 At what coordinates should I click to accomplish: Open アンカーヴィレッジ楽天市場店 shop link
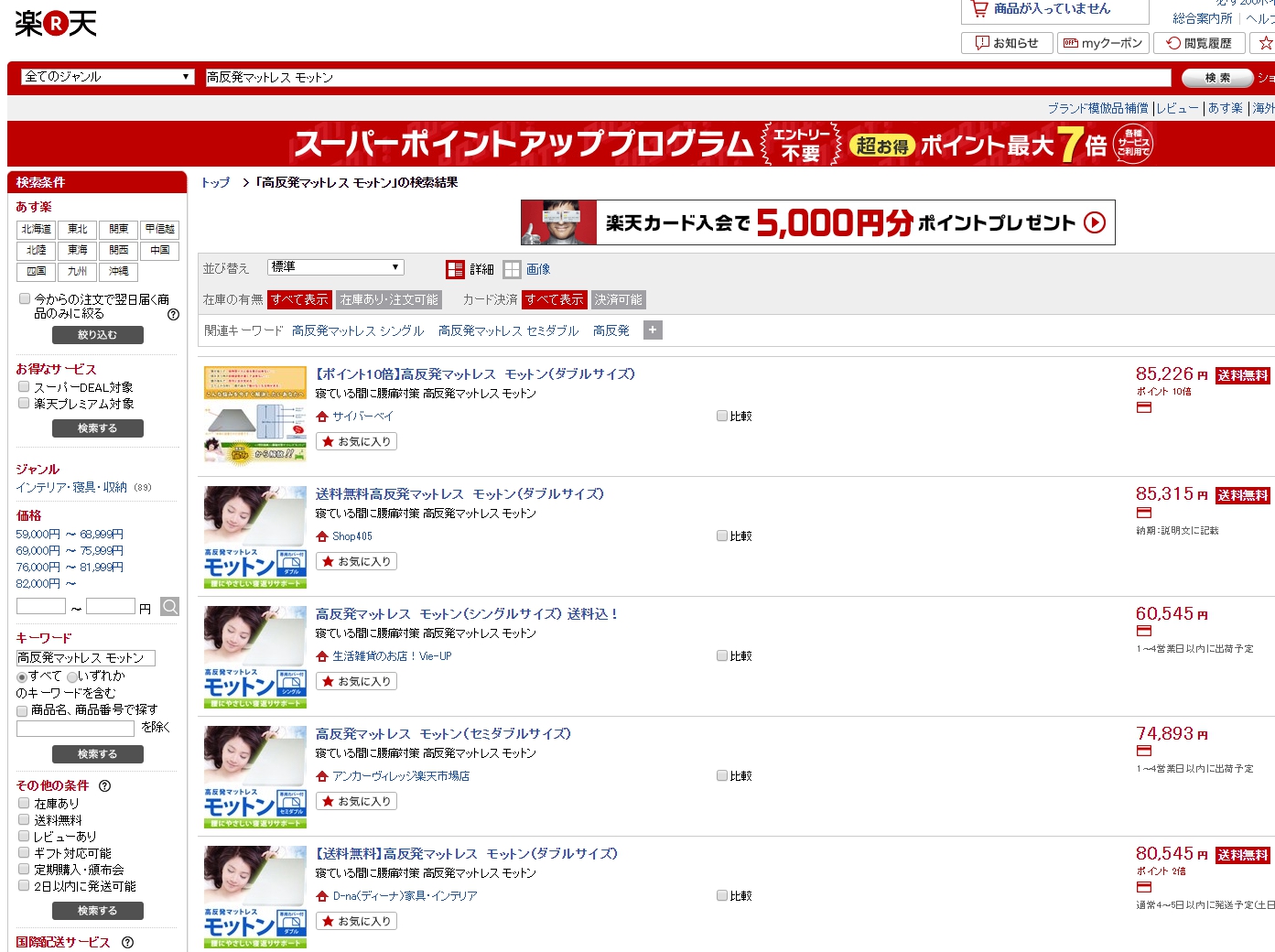pos(401,776)
